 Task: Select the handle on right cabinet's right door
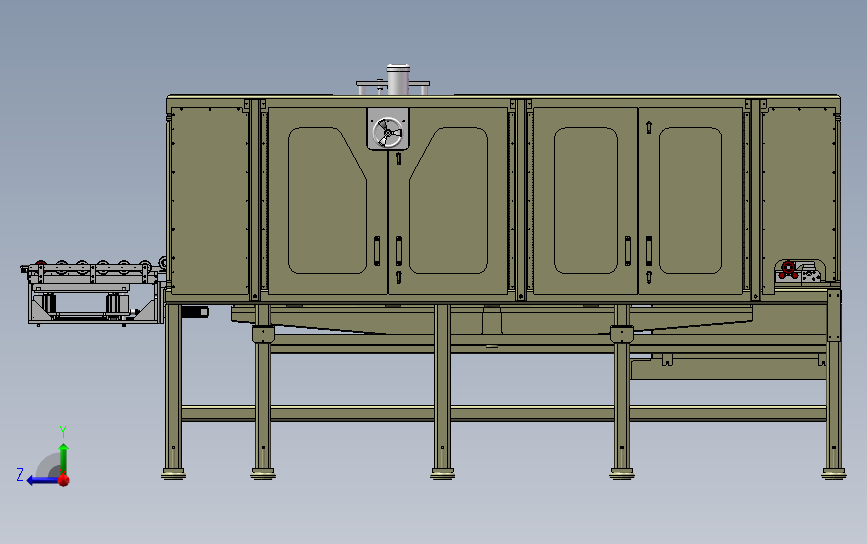tap(649, 250)
